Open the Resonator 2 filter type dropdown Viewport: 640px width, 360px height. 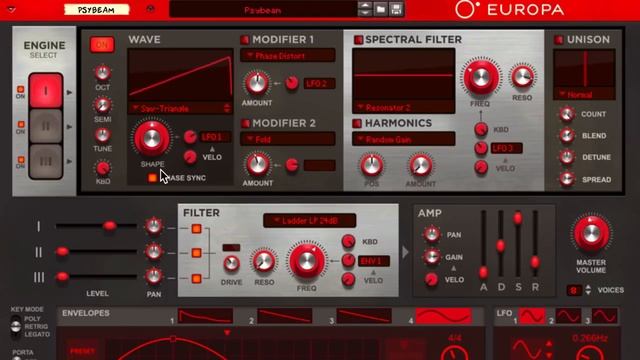pos(404,108)
